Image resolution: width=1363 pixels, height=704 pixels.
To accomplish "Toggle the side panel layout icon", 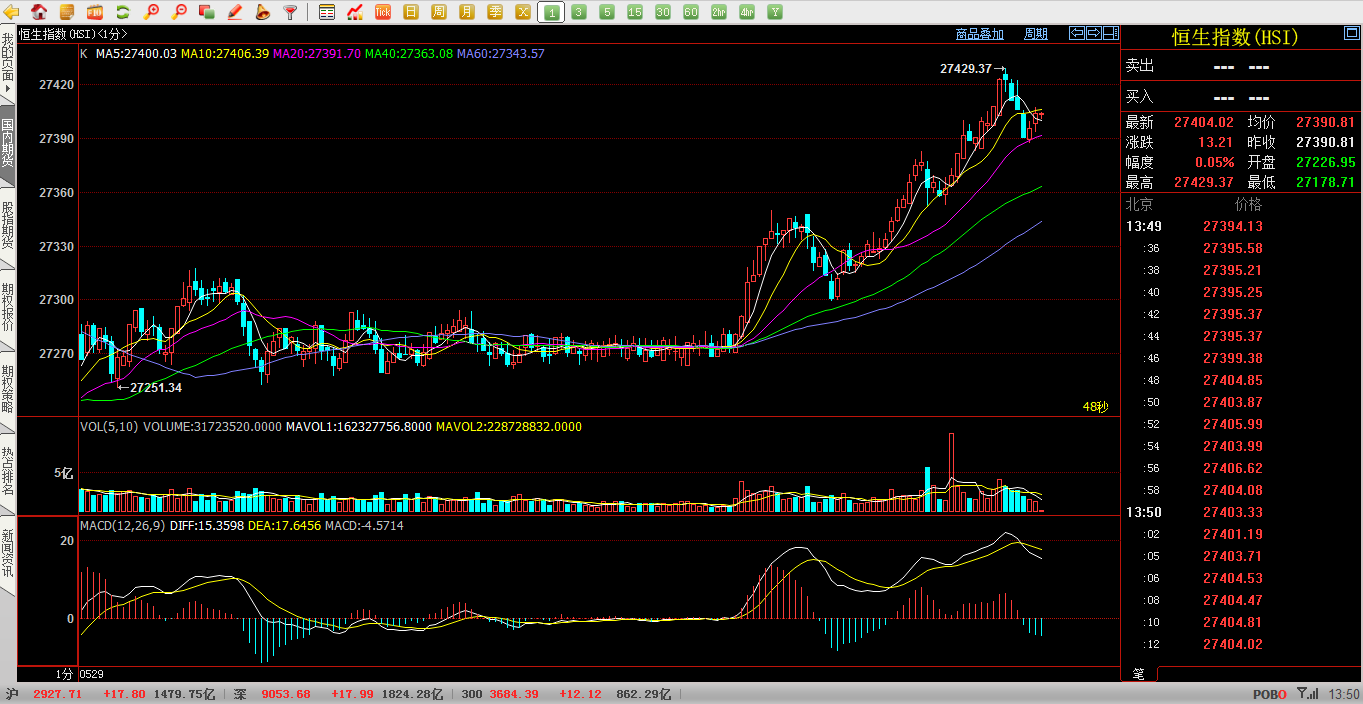I will coord(1111,33).
